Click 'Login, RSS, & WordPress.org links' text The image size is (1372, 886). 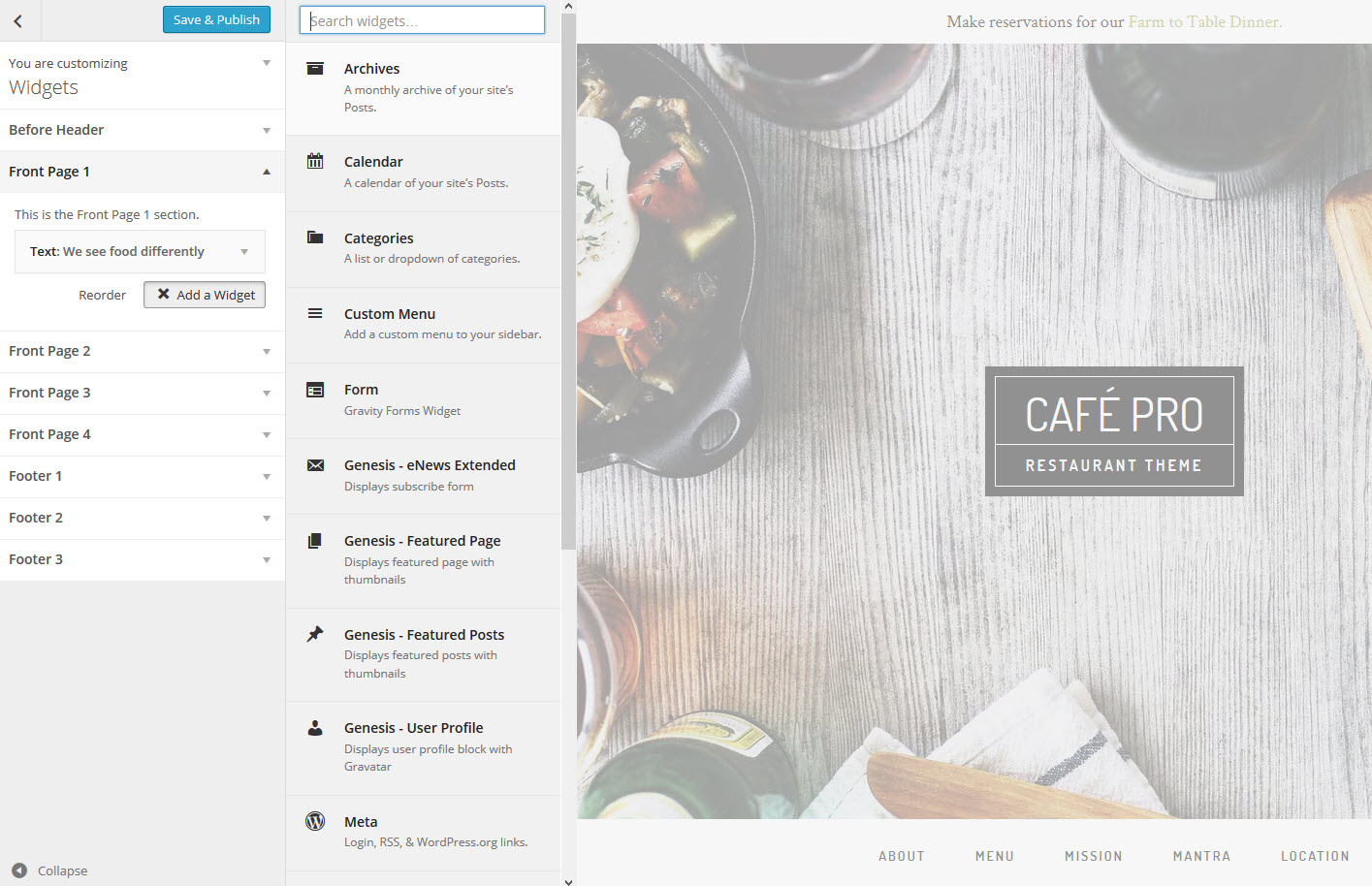[x=435, y=842]
